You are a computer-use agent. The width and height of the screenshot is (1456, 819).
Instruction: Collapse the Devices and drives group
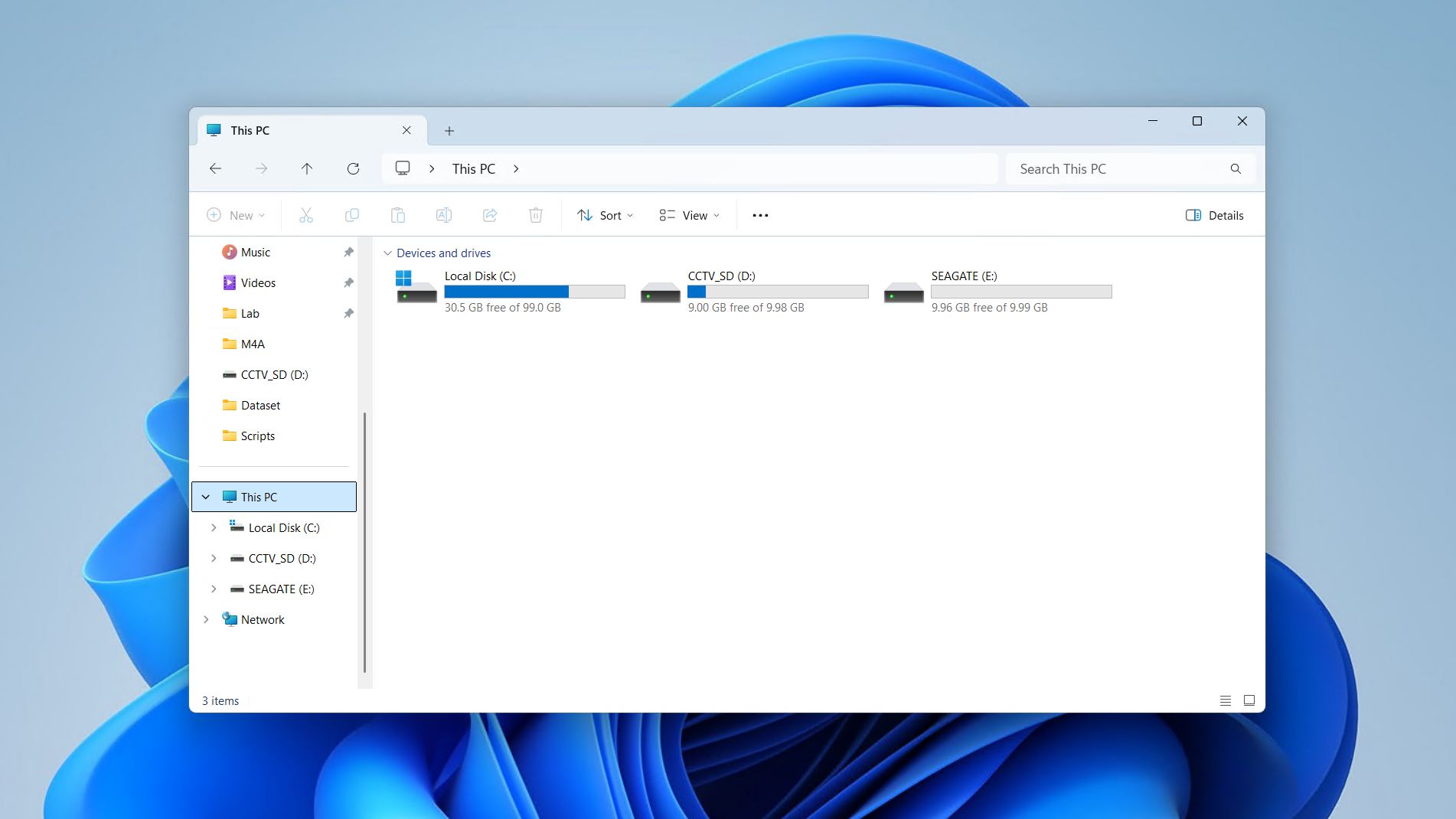(387, 253)
